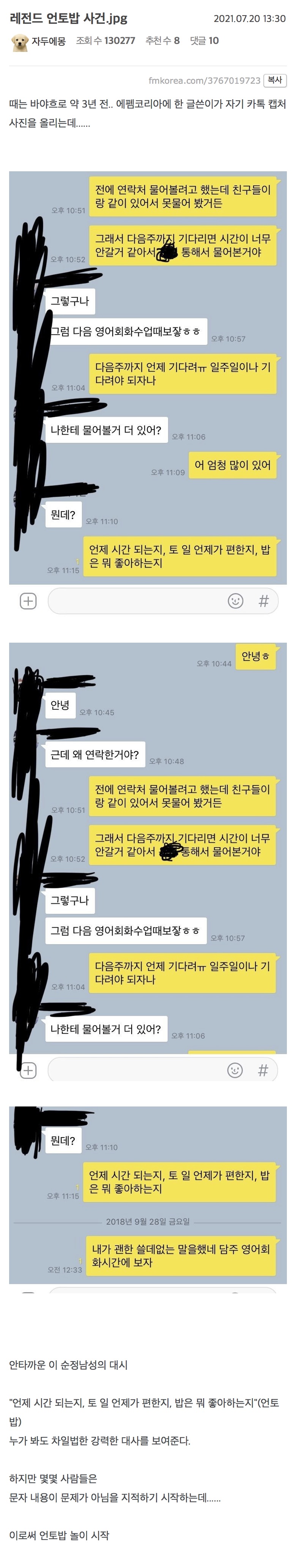Click the emoji smiley icon in second chat
Image resolution: width=296 pixels, height=1568 pixels.
[235, 1071]
